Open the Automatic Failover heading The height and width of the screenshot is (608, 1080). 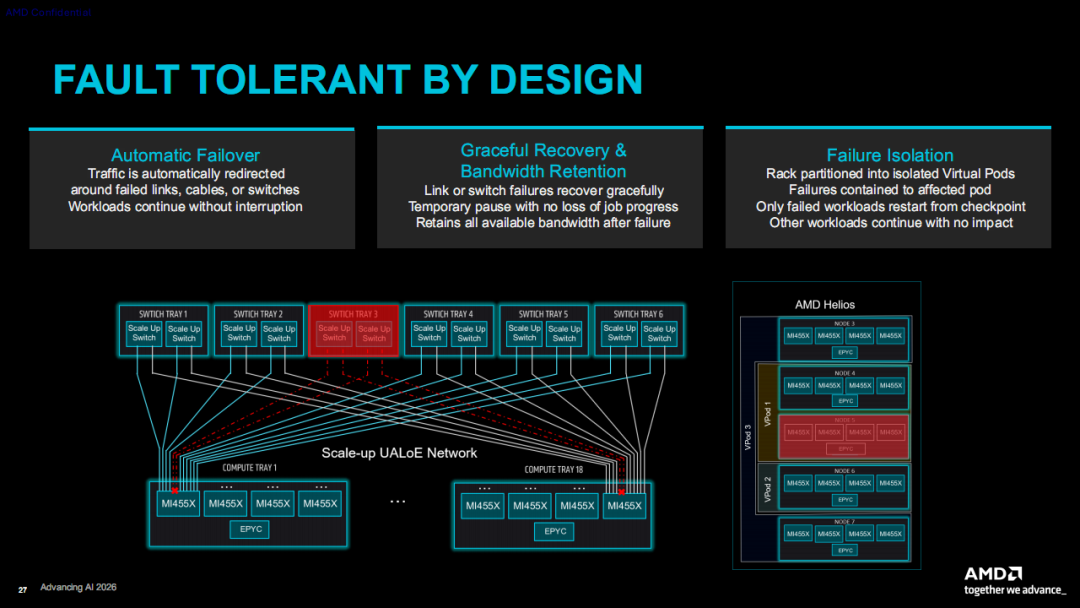coord(185,156)
